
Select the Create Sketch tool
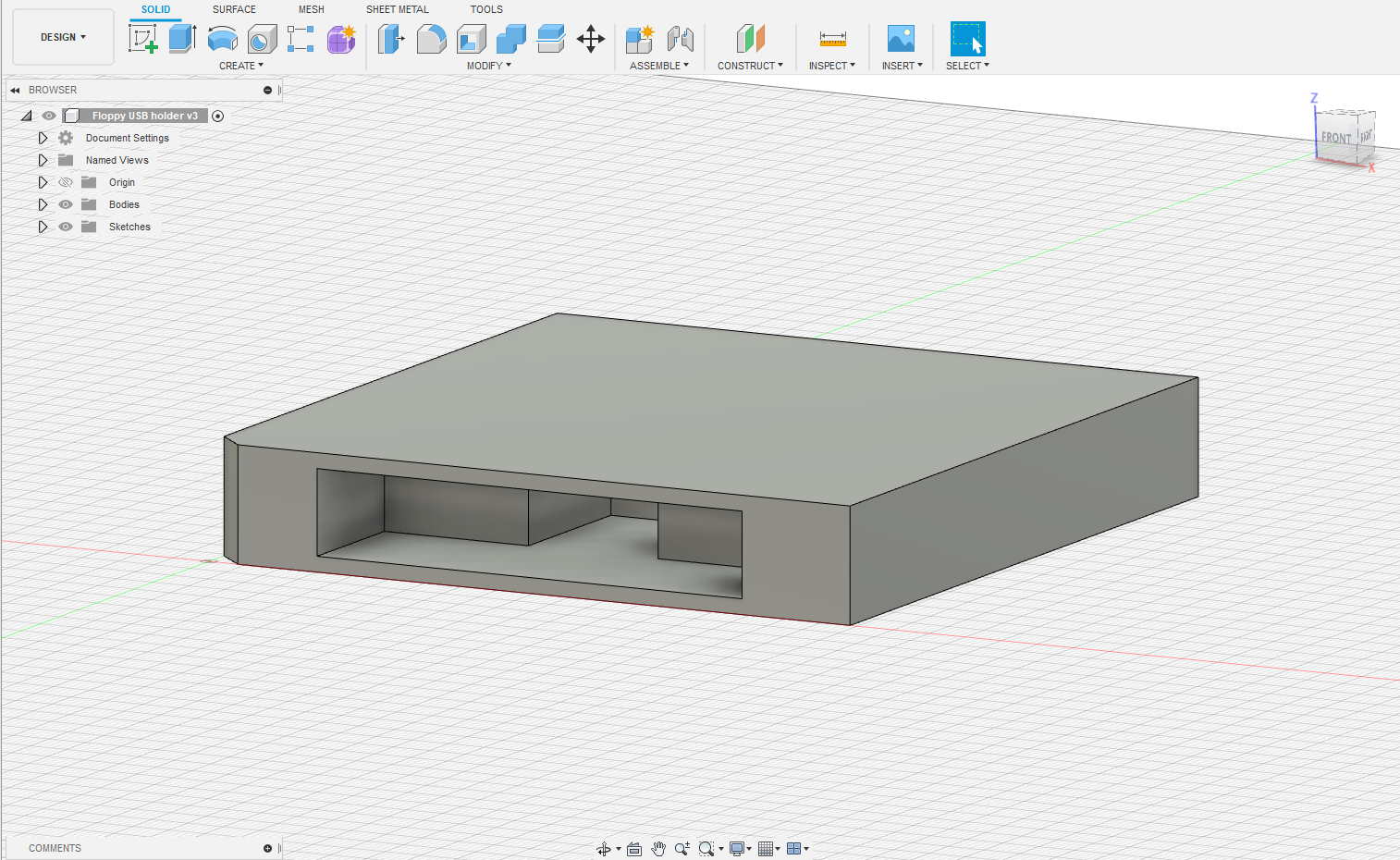click(143, 39)
